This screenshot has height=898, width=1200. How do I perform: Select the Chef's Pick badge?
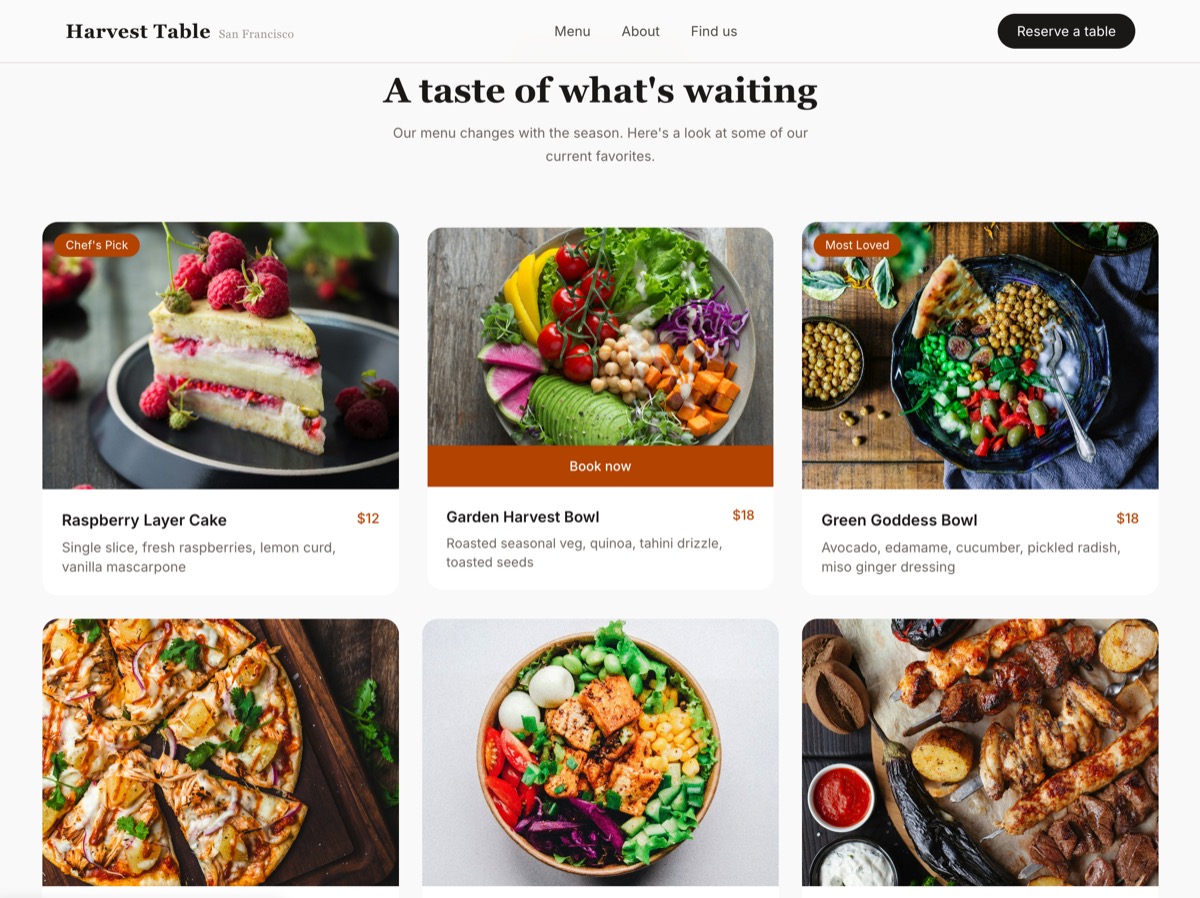[x=97, y=245]
